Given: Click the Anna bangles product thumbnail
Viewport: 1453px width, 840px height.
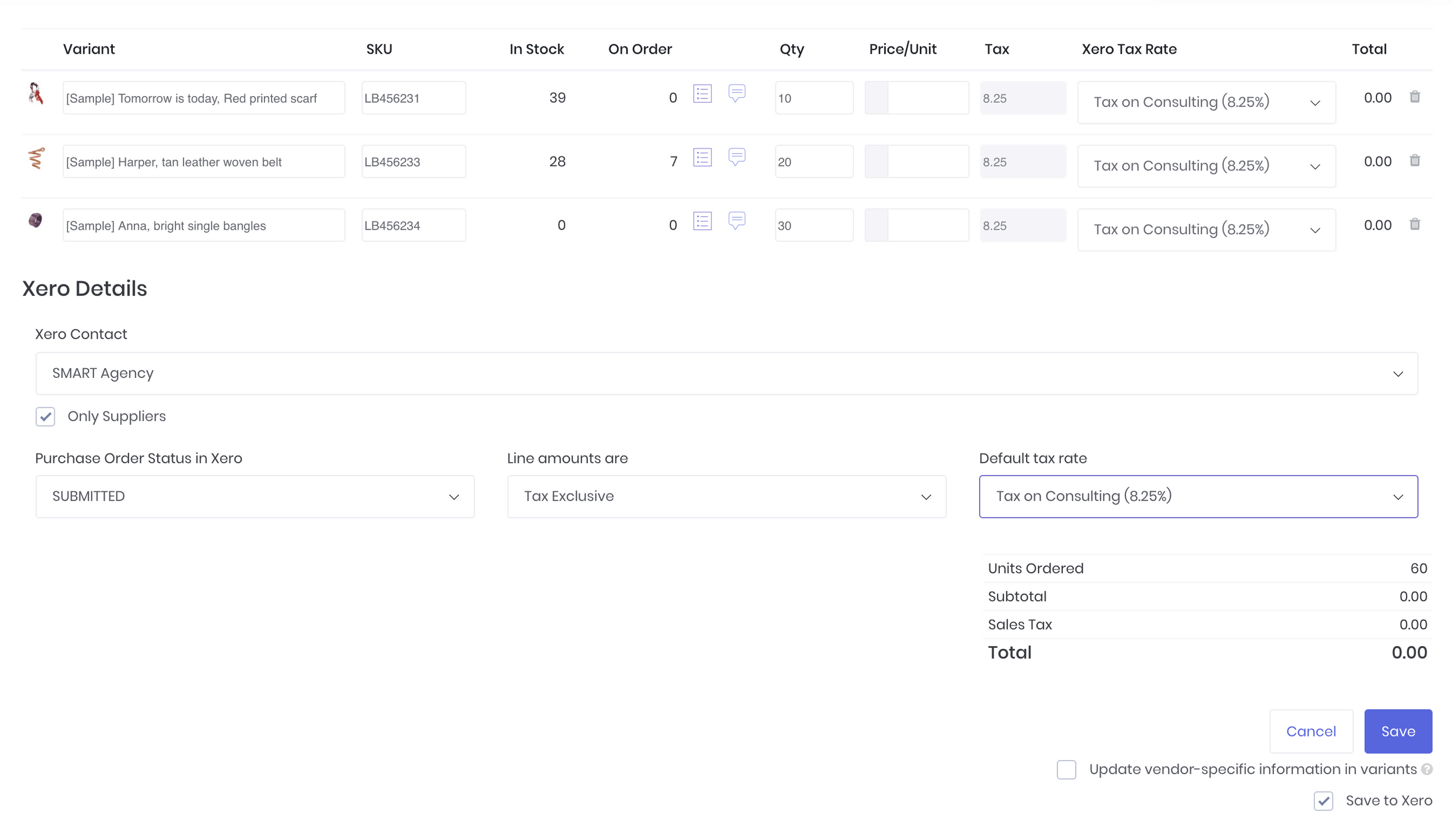Looking at the screenshot, I should coord(36,220).
